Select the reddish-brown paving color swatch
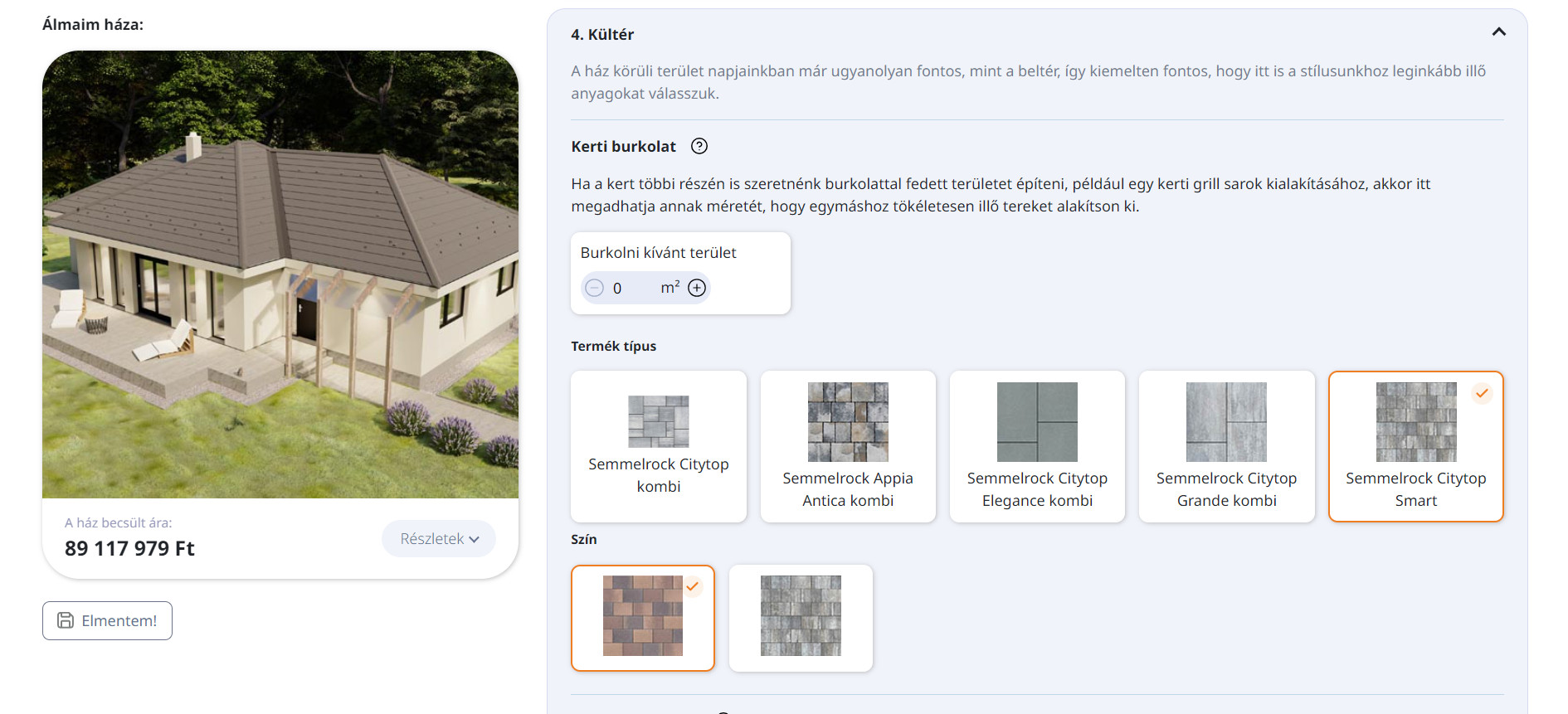The image size is (1568, 714). click(x=643, y=618)
